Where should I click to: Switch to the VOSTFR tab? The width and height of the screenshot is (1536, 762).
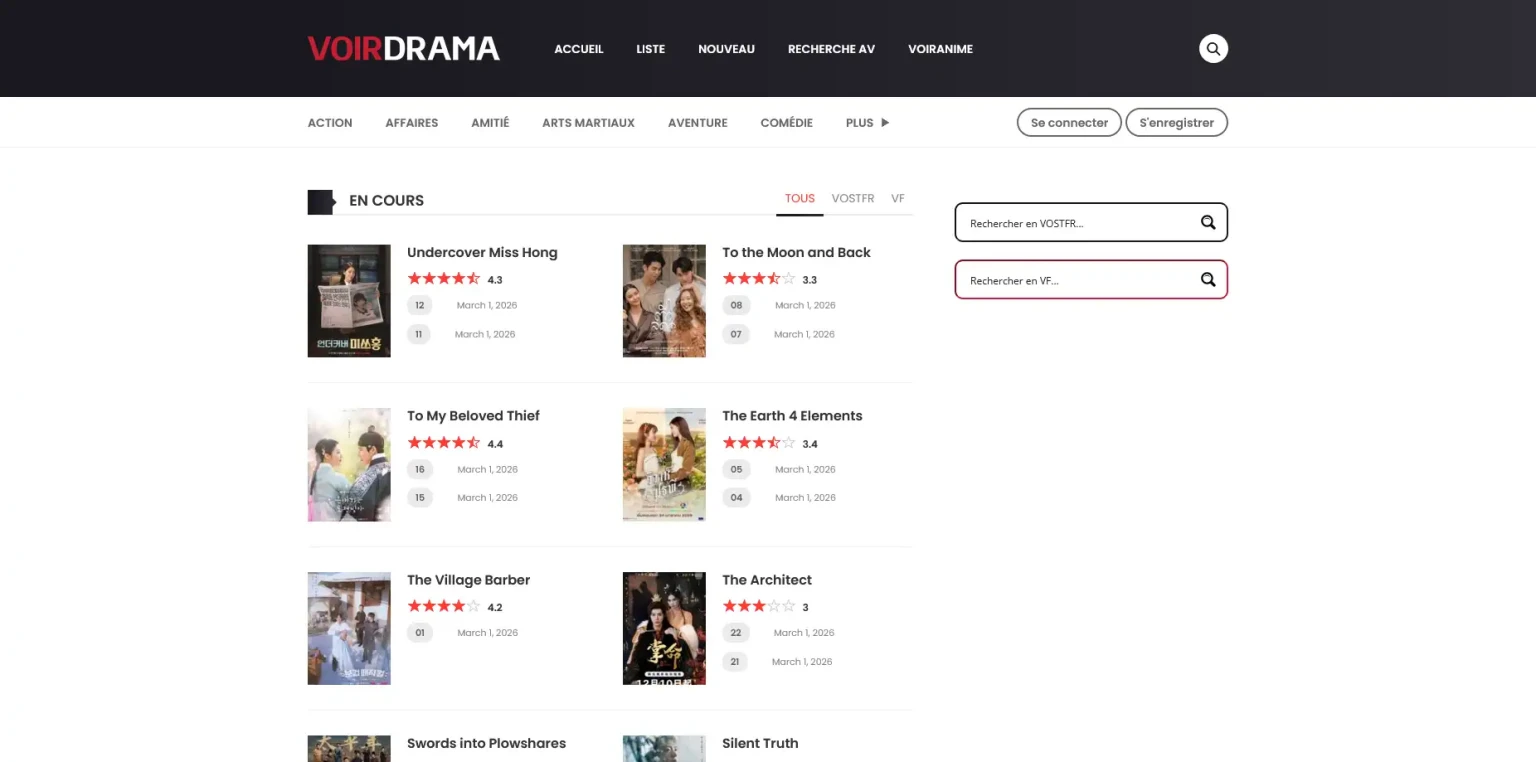coord(853,199)
